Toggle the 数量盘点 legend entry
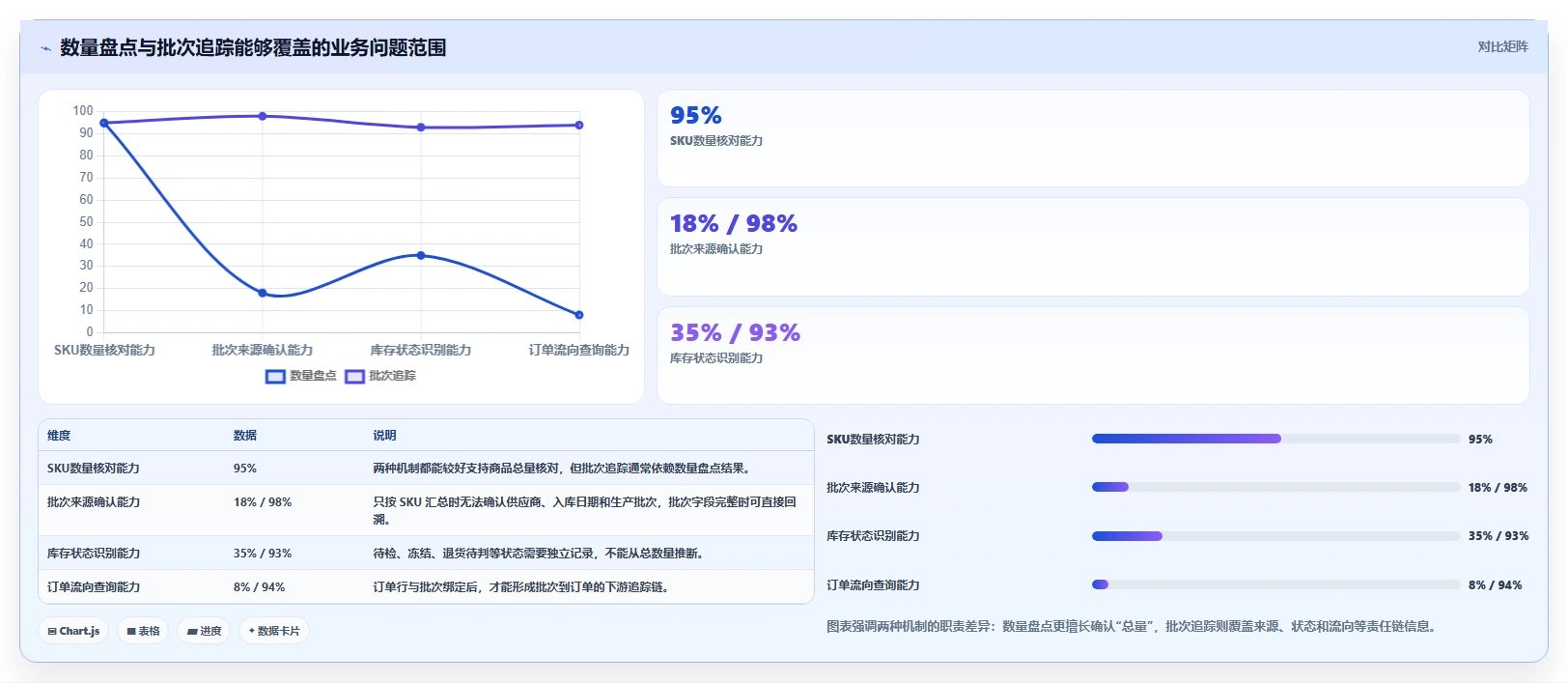The height and width of the screenshot is (683, 1568). point(301,376)
